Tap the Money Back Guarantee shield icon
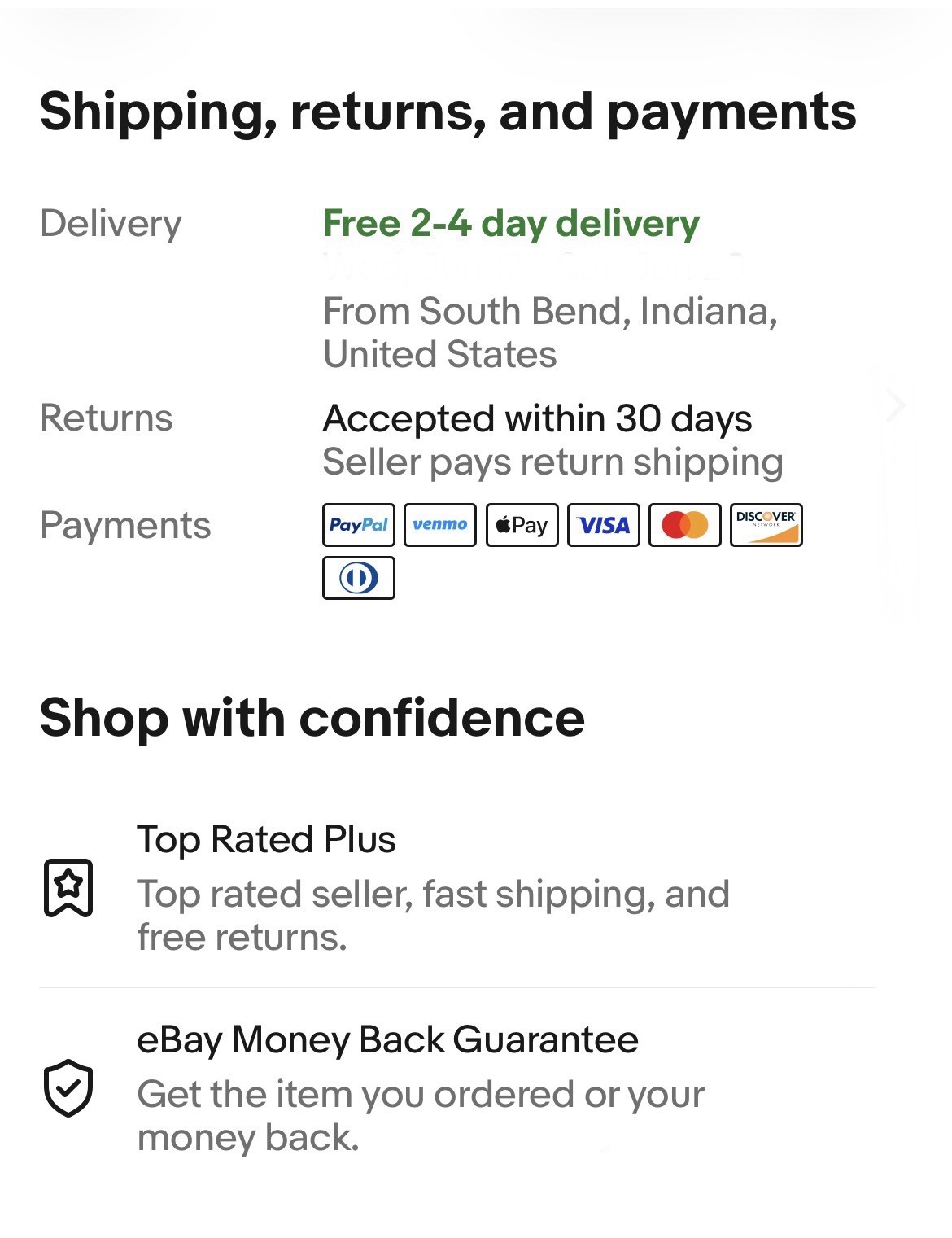Viewport: 952px width, 1238px height. [68, 1087]
